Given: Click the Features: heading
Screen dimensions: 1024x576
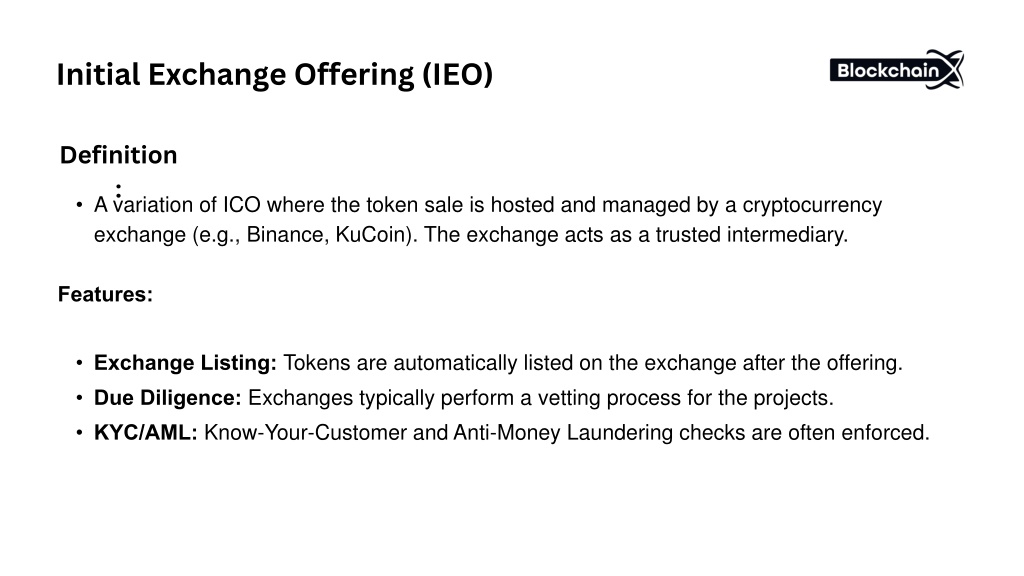Looking at the screenshot, I should [105, 295].
